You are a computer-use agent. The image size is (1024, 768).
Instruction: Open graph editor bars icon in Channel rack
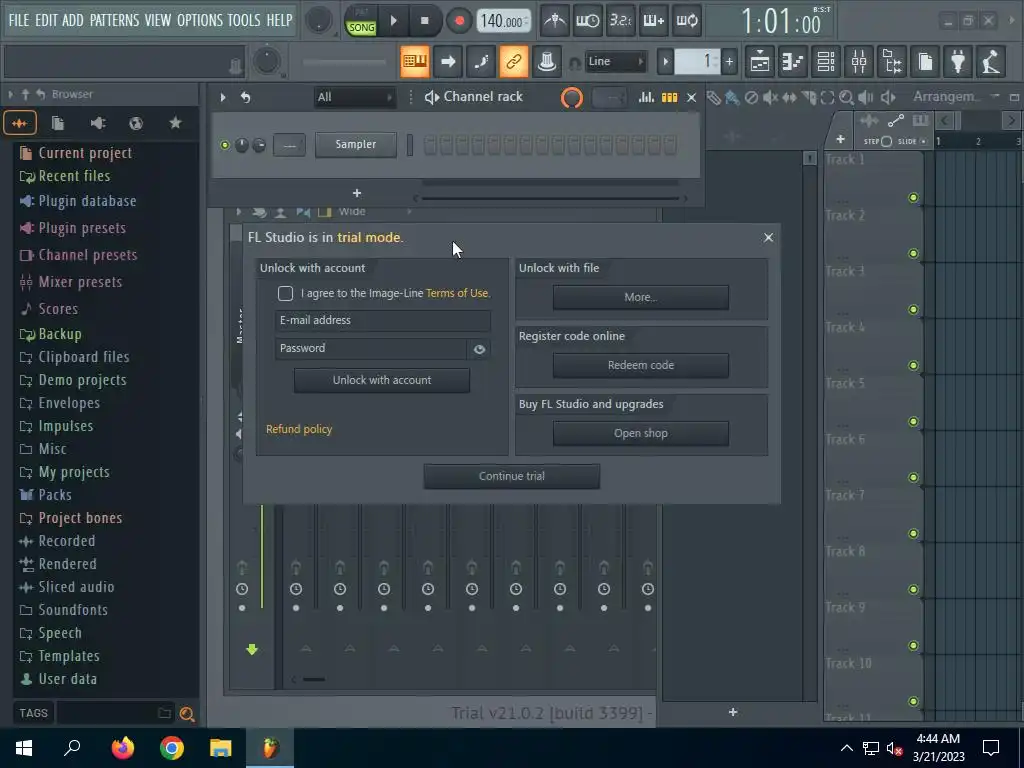[x=647, y=97]
